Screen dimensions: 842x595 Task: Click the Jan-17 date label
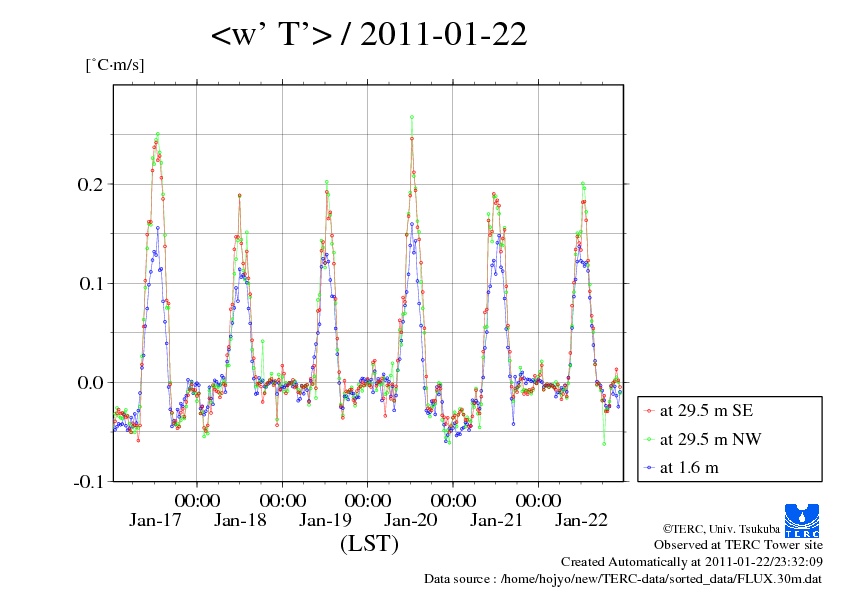pos(155,520)
